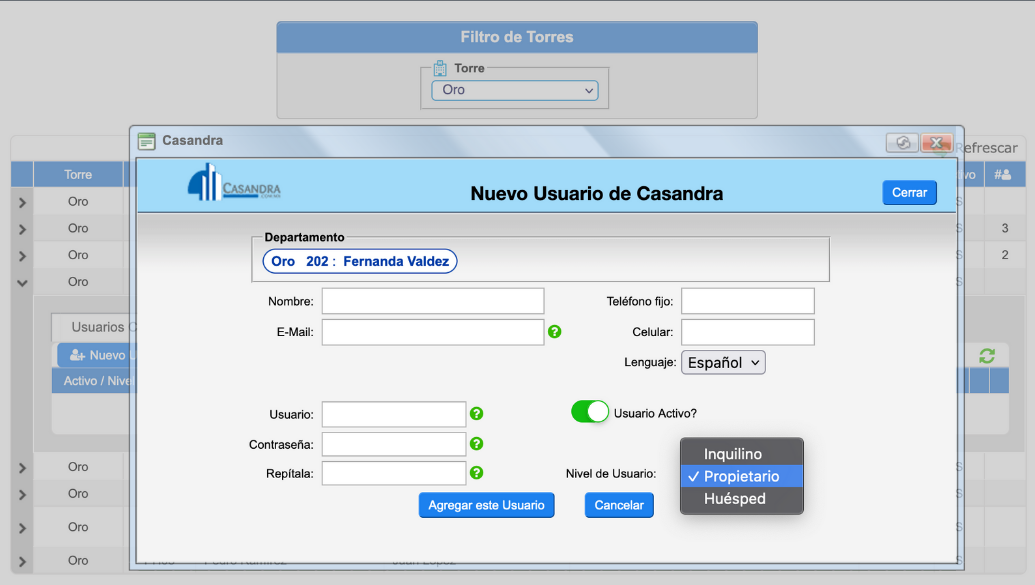Image resolution: width=1035 pixels, height=585 pixels.
Task: Click the green refresh arrows icon
Action: tap(987, 356)
